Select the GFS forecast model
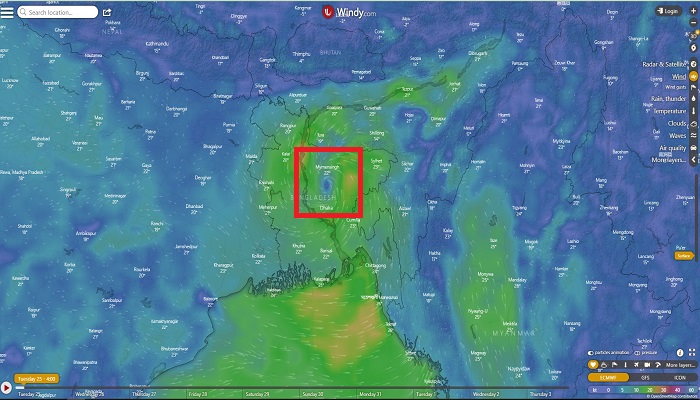 tap(645, 377)
